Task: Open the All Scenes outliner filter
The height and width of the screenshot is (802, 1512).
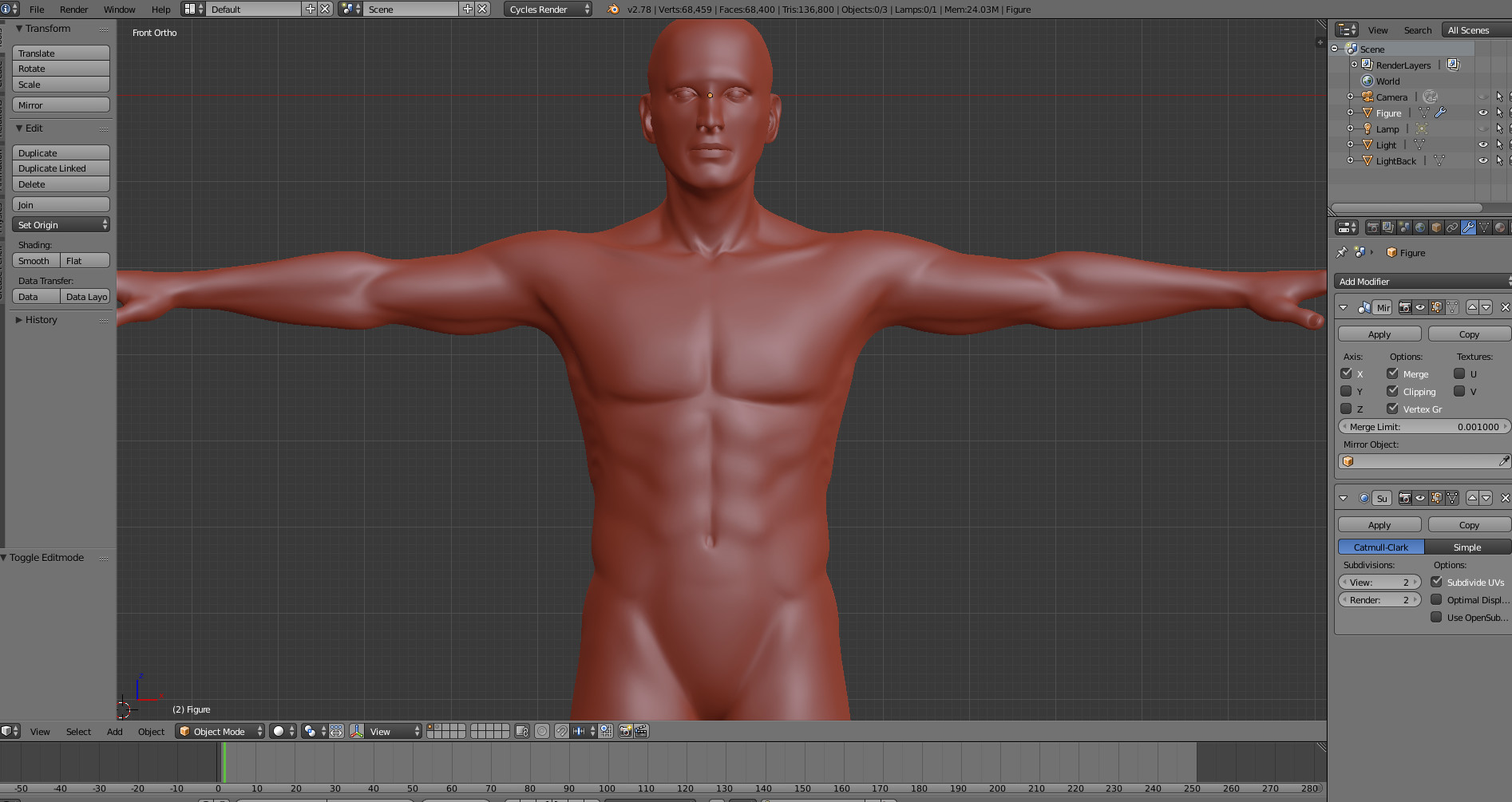Action: [1476, 30]
